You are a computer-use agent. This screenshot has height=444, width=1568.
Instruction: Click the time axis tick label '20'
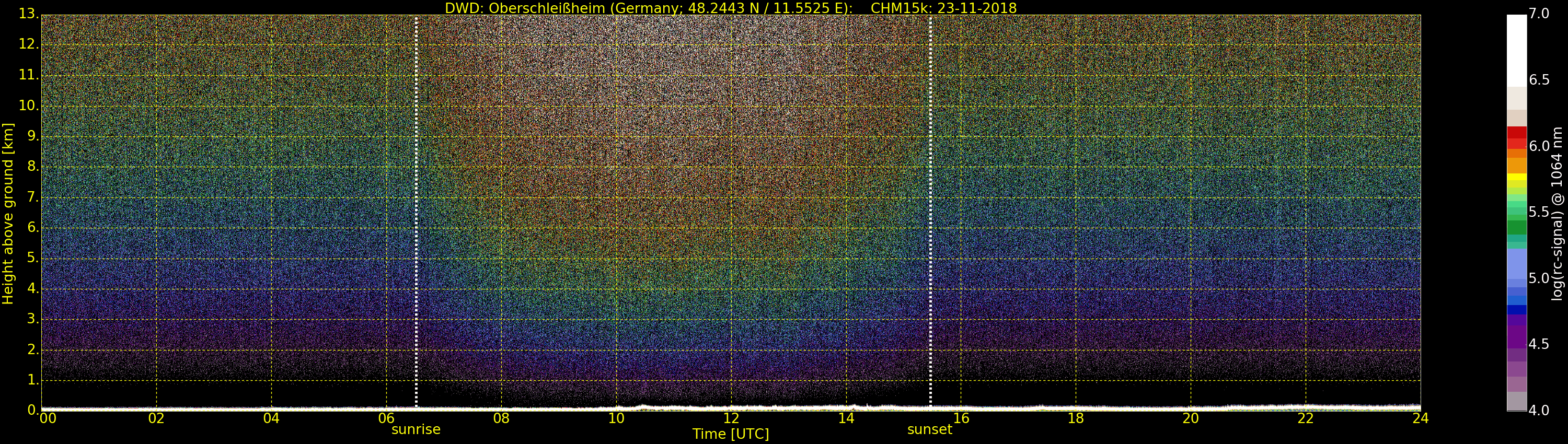[x=1191, y=418]
